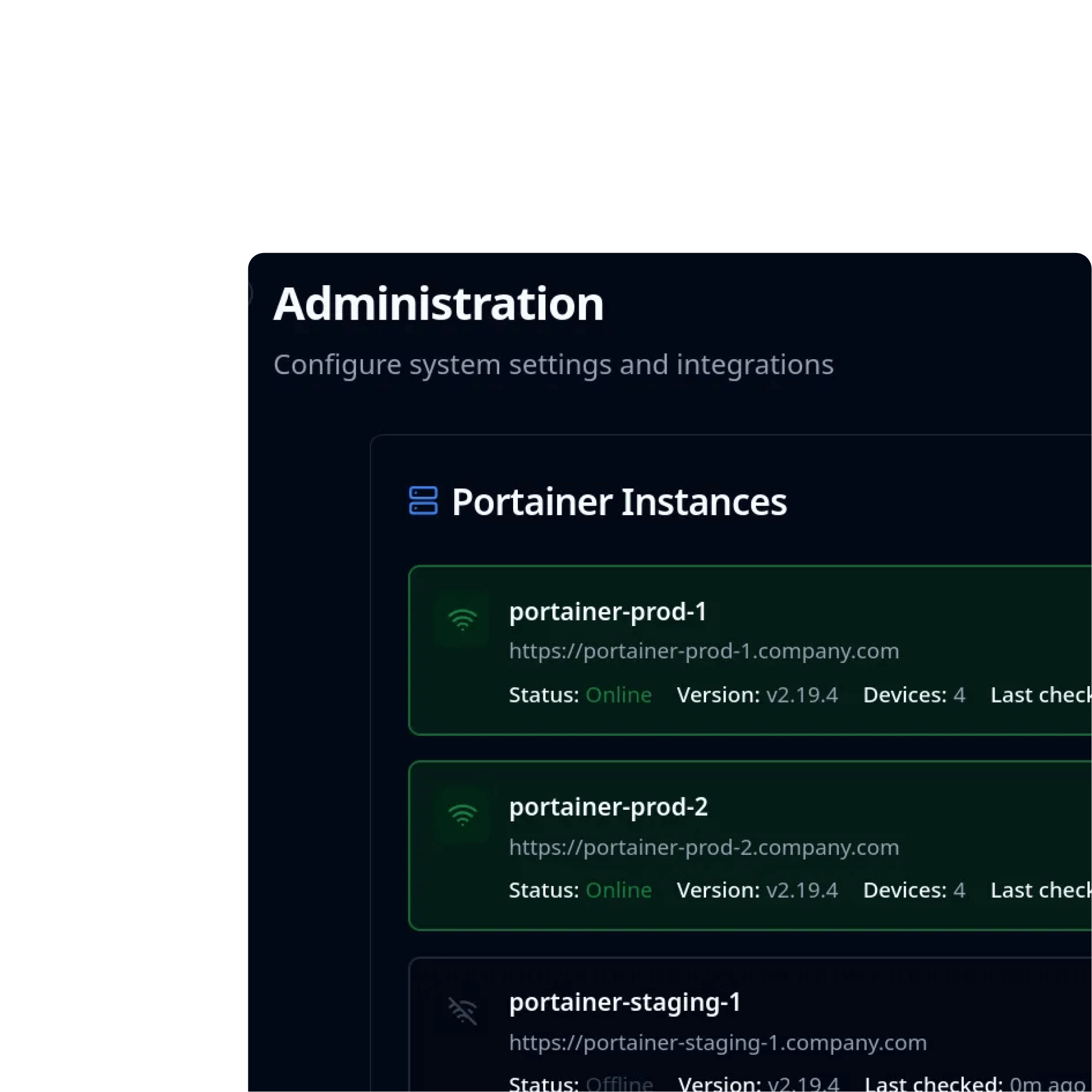The image size is (1092, 1092).
Task: Click the v2.19.4 version of portainer-prod-1
Action: click(802, 695)
